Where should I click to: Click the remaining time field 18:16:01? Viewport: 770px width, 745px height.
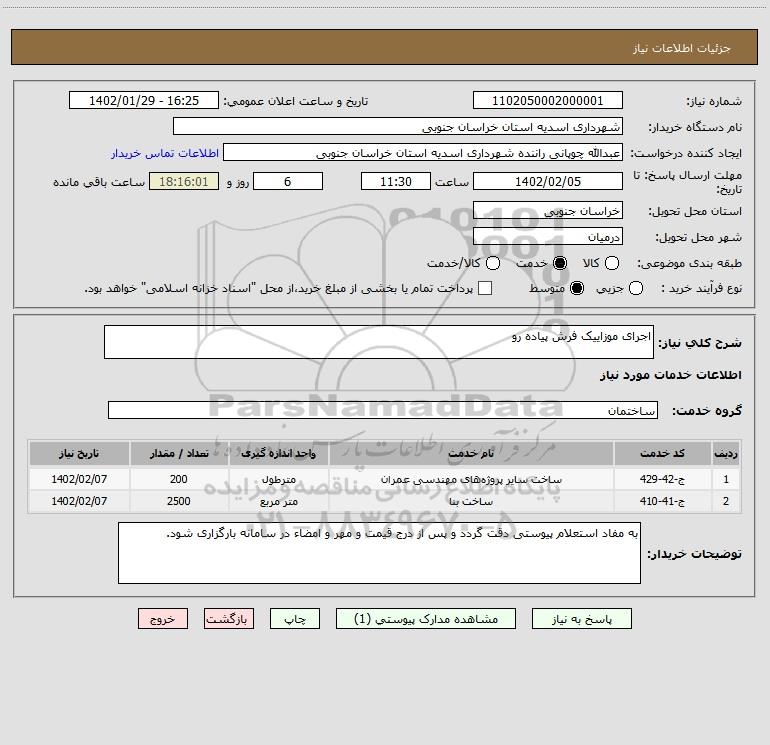point(184,181)
